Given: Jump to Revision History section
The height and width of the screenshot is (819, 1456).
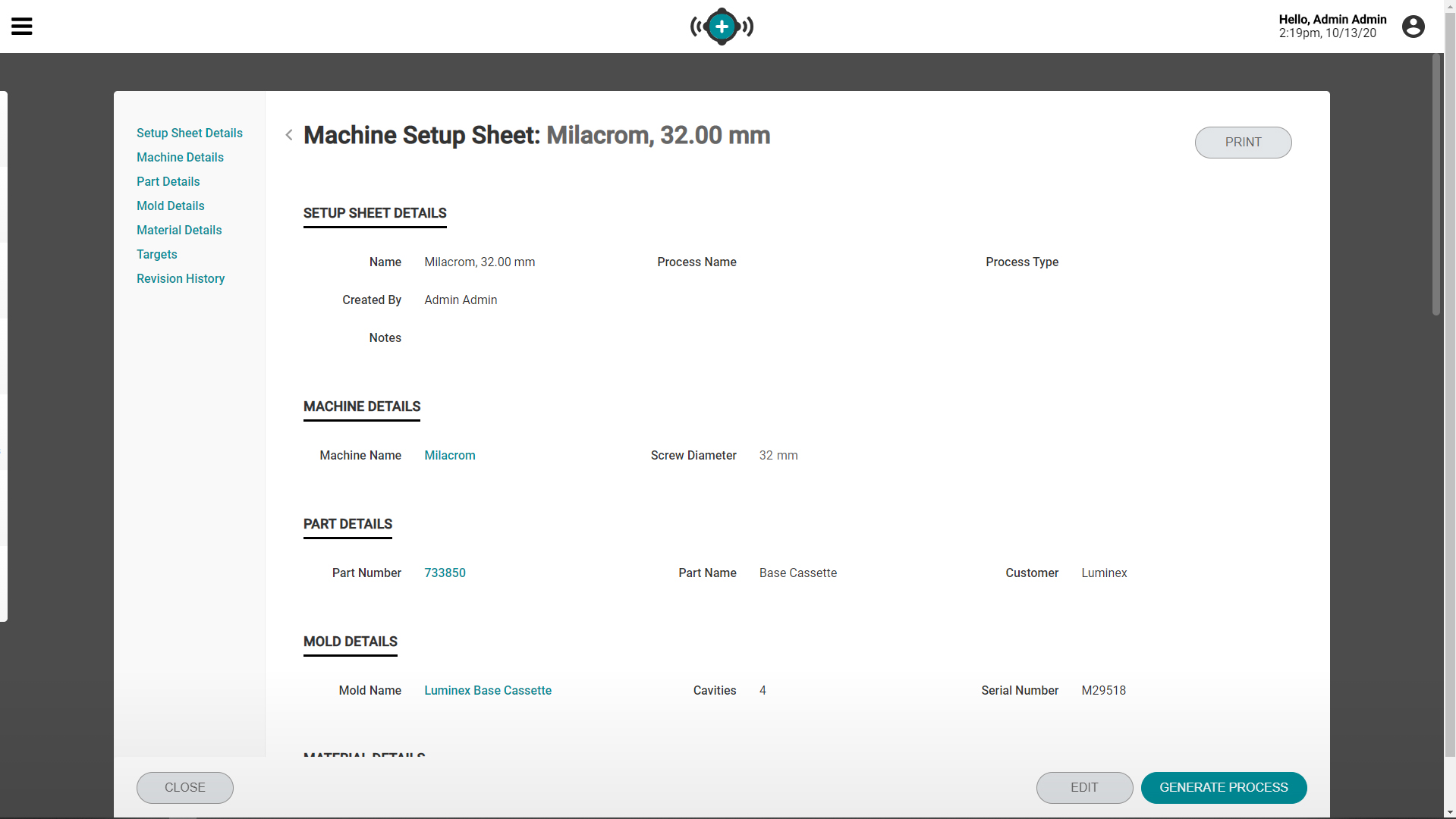Looking at the screenshot, I should point(181,278).
